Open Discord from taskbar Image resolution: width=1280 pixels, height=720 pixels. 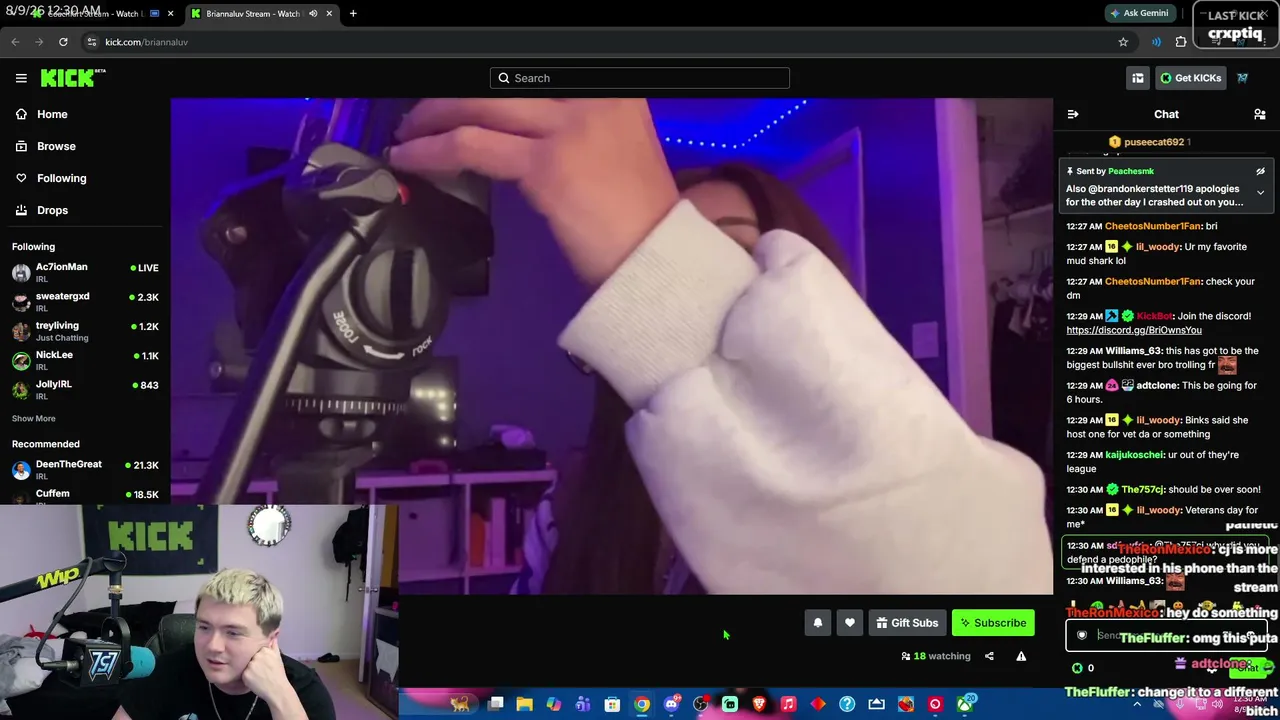tap(671, 704)
